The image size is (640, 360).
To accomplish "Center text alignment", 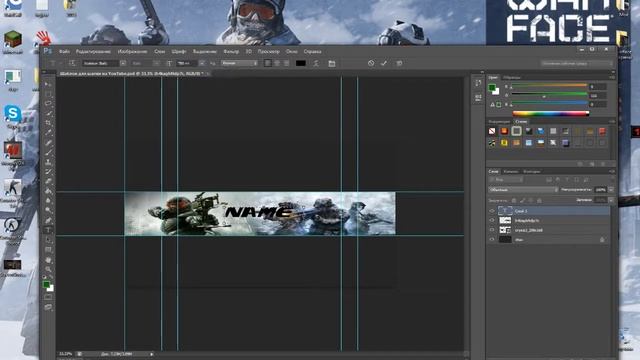I will pyautogui.click(x=277, y=63).
